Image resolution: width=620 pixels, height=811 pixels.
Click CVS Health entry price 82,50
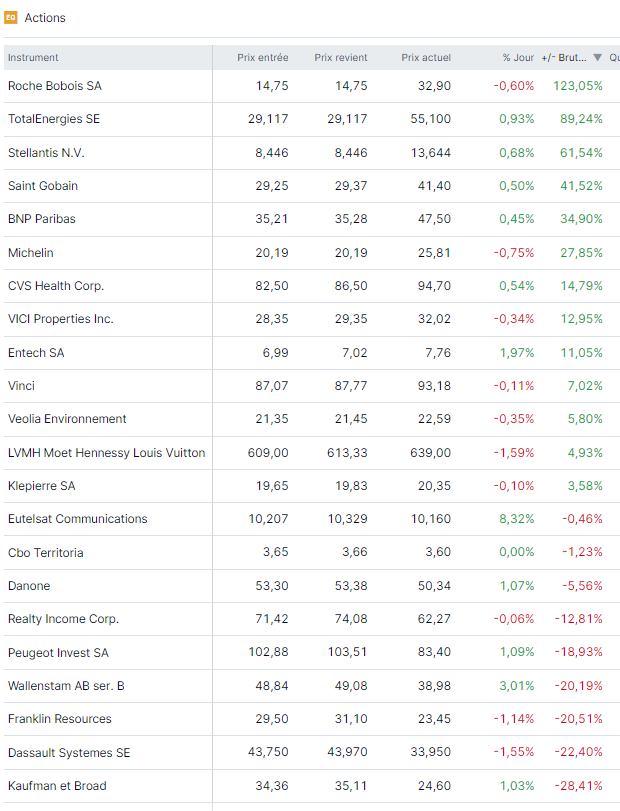pos(272,286)
